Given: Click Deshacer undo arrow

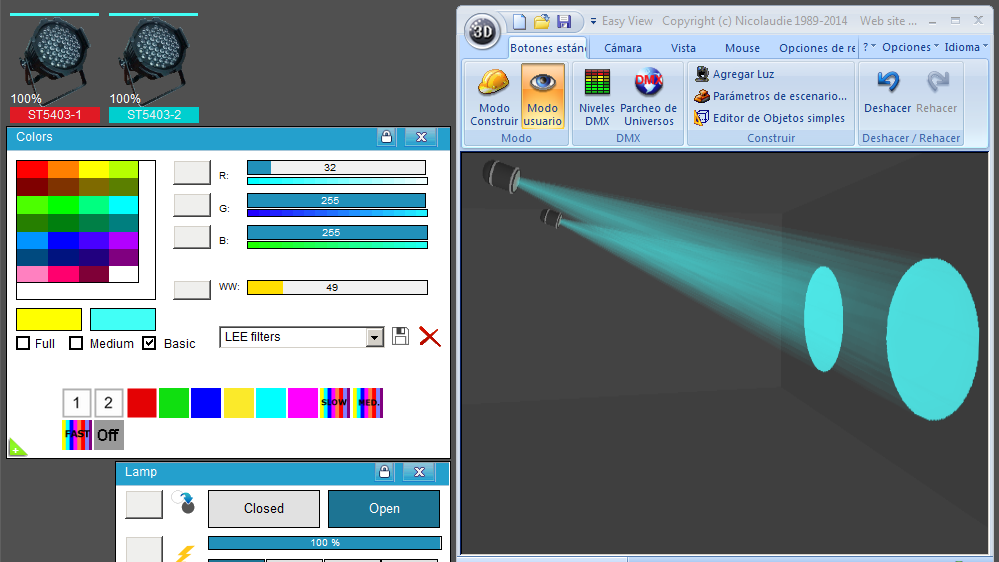Looking at the screenshot, I should pyautogui.click(x=888, y=92).
